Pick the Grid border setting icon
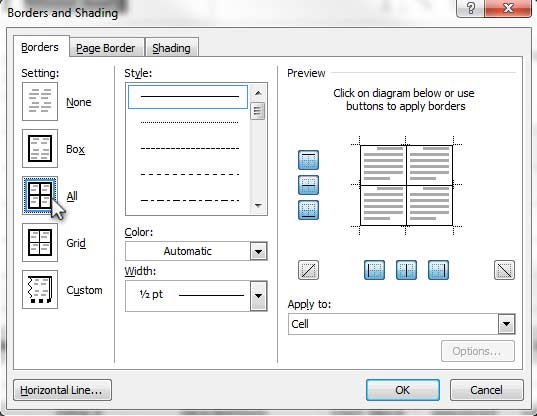The width and height of the screenshot is (537, 416). [40, 243]
